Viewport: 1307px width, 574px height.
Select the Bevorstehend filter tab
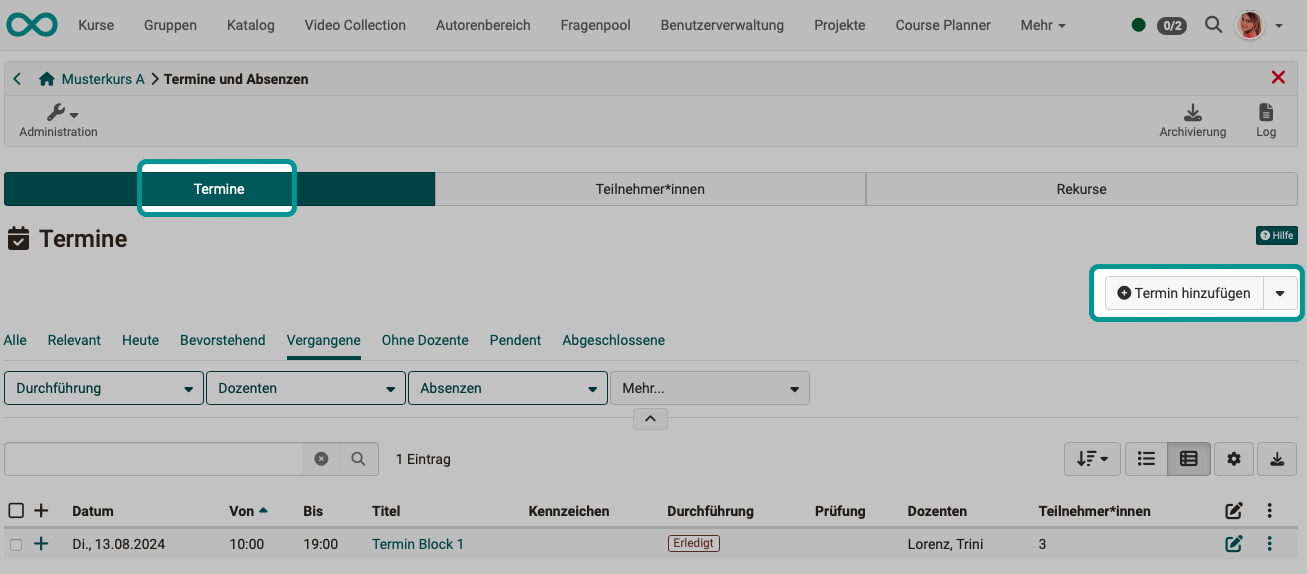223,340
